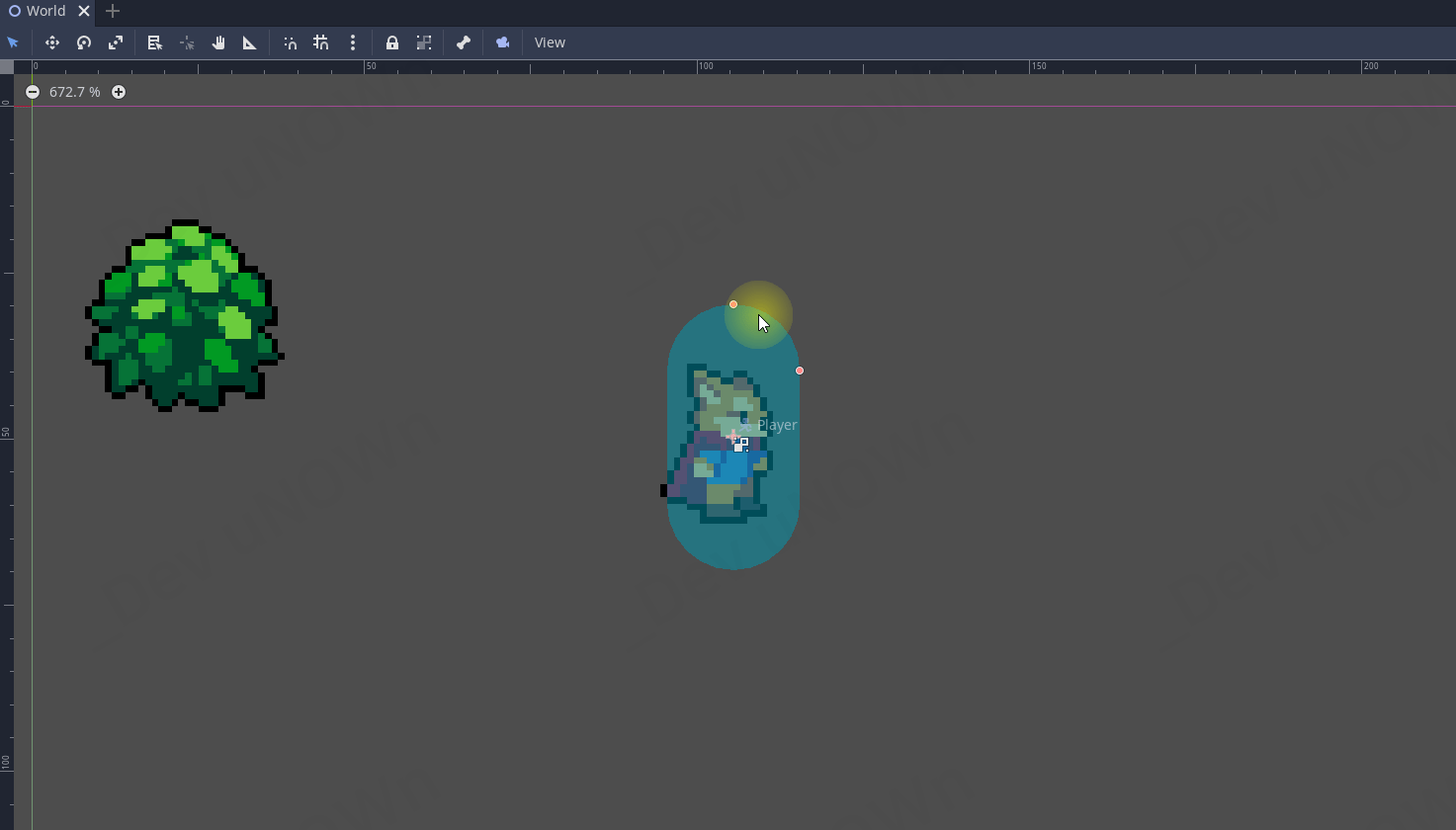Open the View menu
The height and width of the screenshot is (830, 1456).
pyautogui.click(x=550, y=42)
